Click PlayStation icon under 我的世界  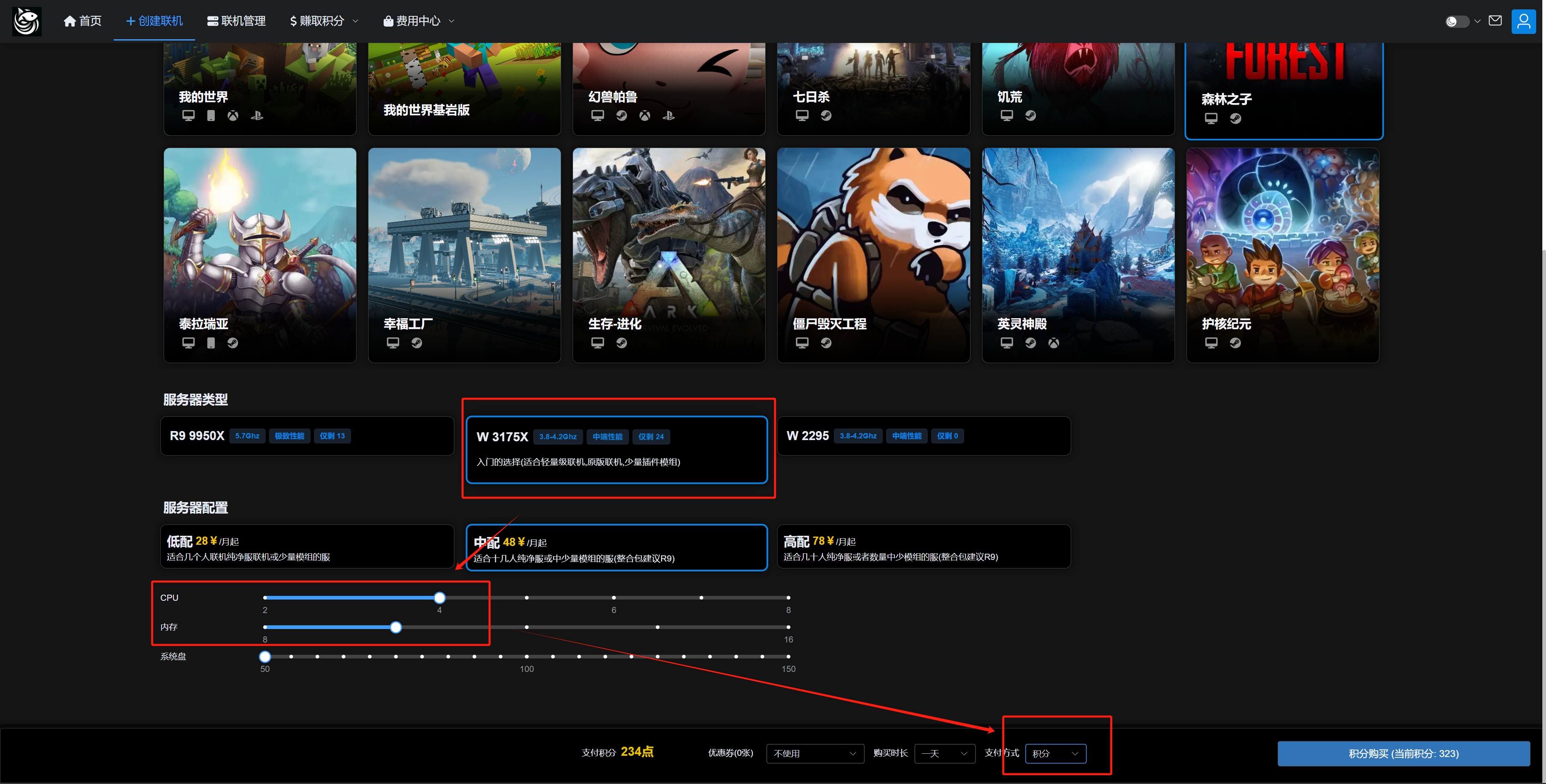click(x=257, y=115)
